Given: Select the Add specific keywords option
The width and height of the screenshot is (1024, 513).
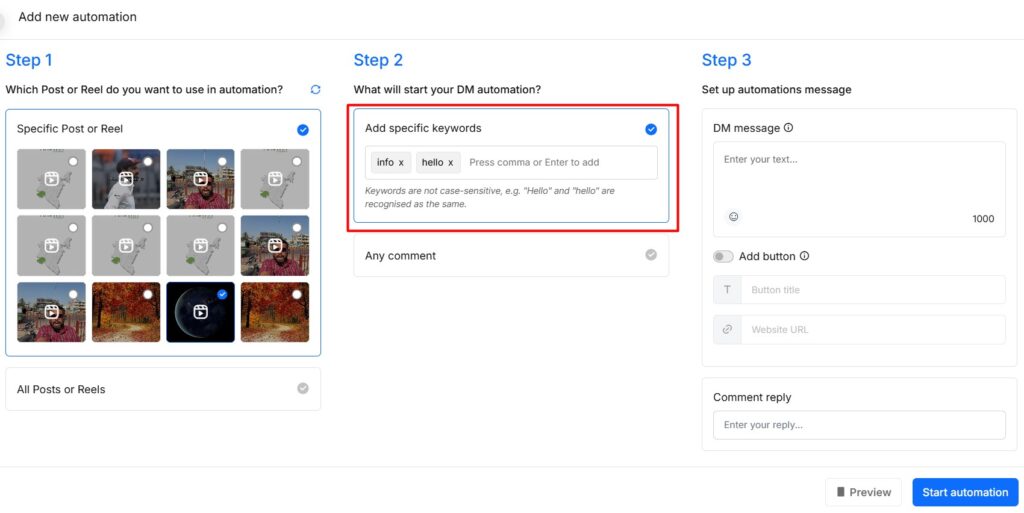Looking at the screenshot, I should point(651,129).
